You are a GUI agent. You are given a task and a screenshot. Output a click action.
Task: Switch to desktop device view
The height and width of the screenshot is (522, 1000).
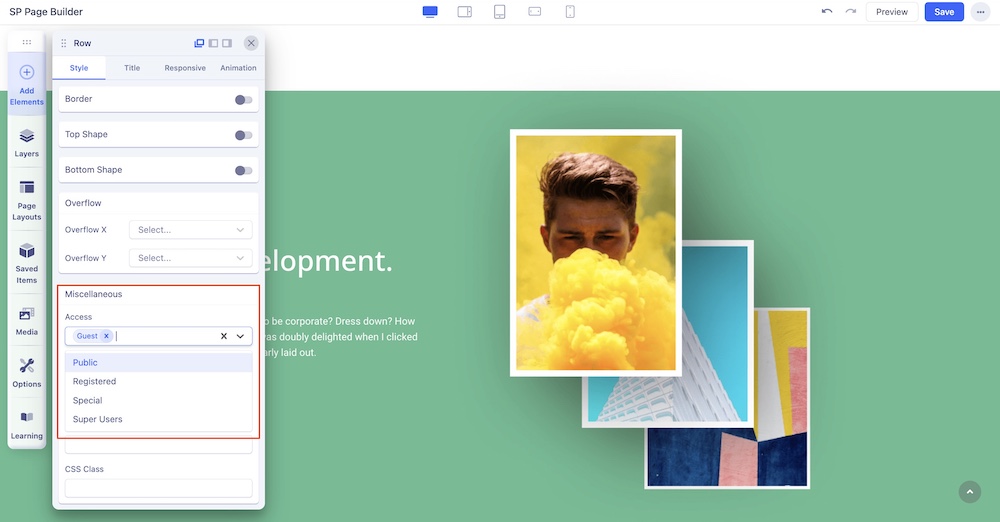coord(430,12)
